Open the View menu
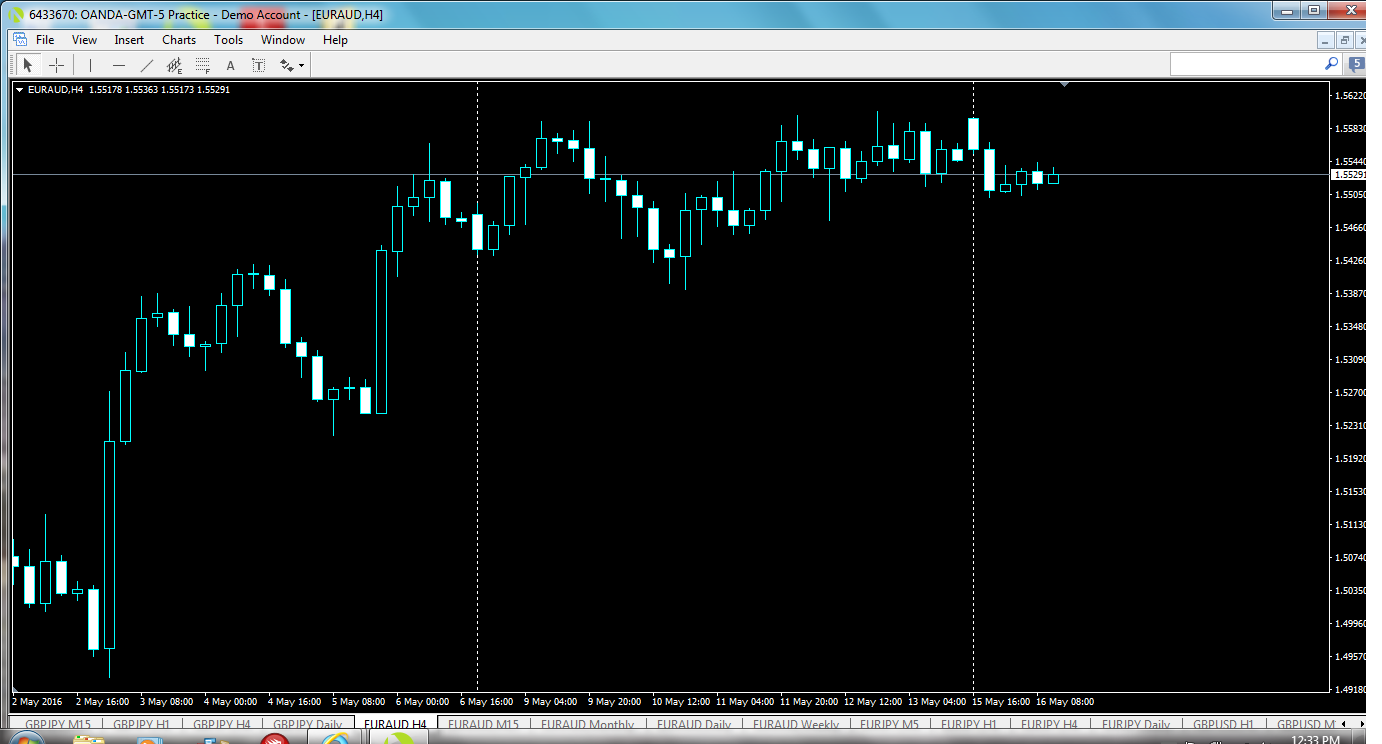The image size is (1382, 744). (85, 40)
